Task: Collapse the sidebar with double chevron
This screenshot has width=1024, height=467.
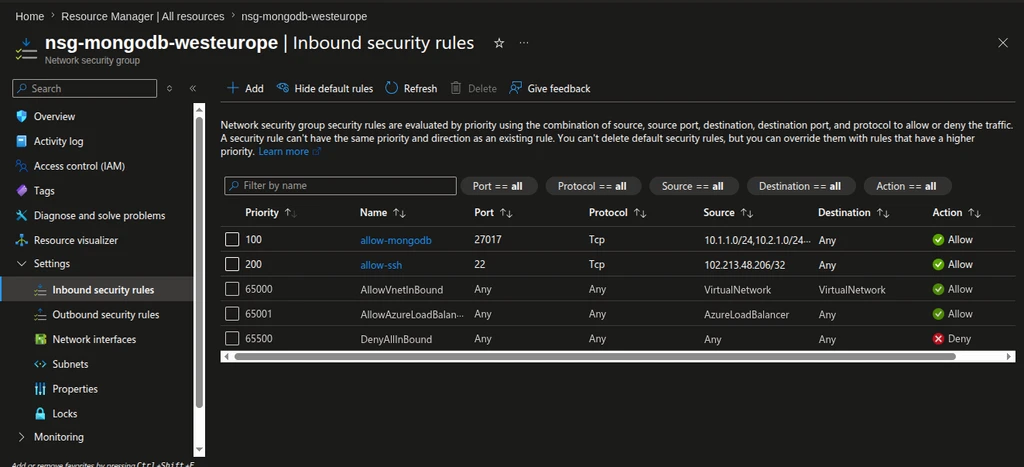Action: coord(193,88)
